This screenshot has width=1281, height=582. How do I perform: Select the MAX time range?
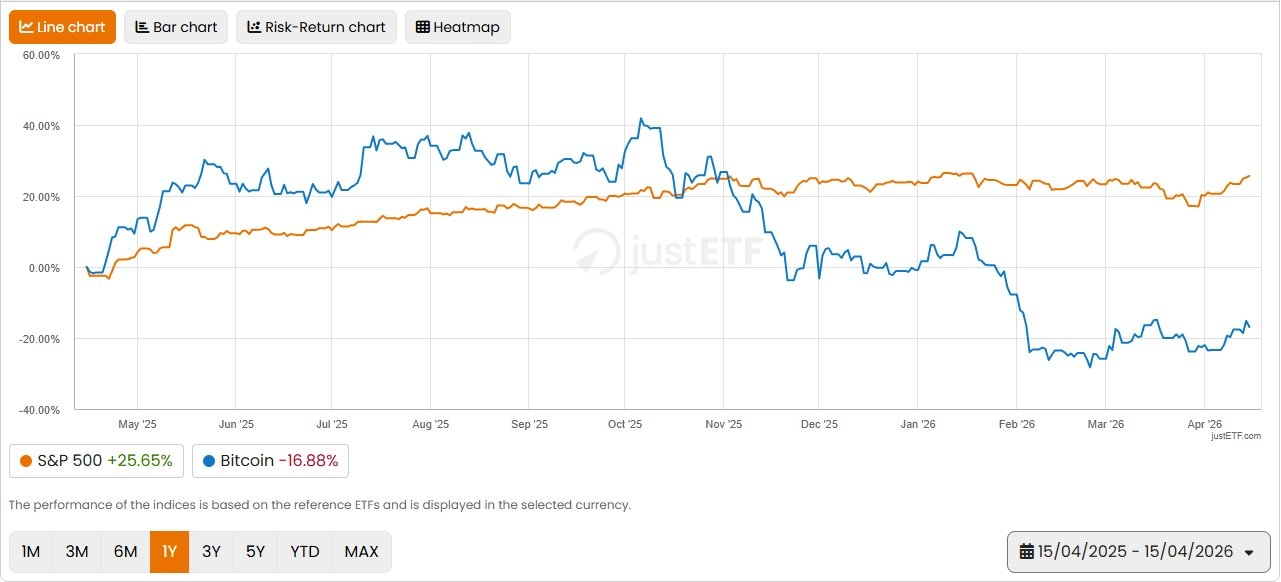[361, 552]
